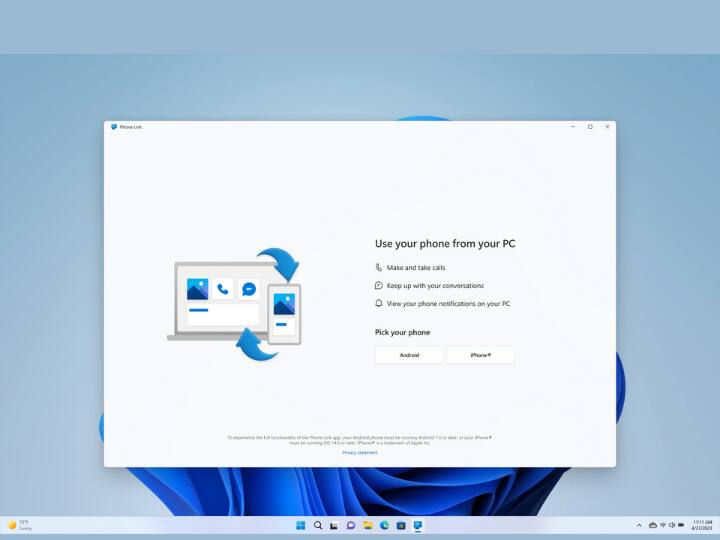This screenshot has width=720, height=540.
Task: Launch the Chat app from taskbar
Action: 351,525
